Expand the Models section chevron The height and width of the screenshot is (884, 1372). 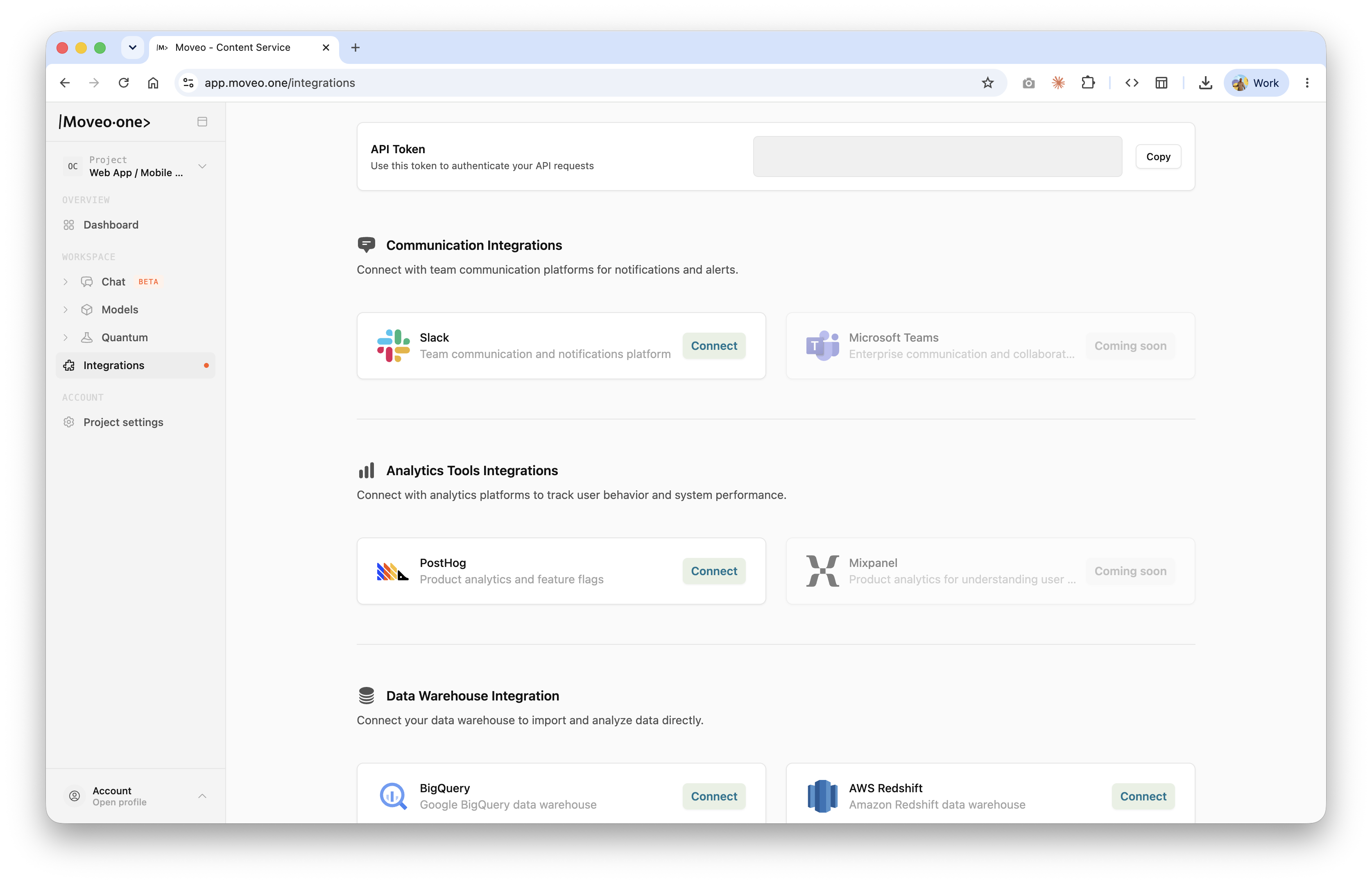66,310
